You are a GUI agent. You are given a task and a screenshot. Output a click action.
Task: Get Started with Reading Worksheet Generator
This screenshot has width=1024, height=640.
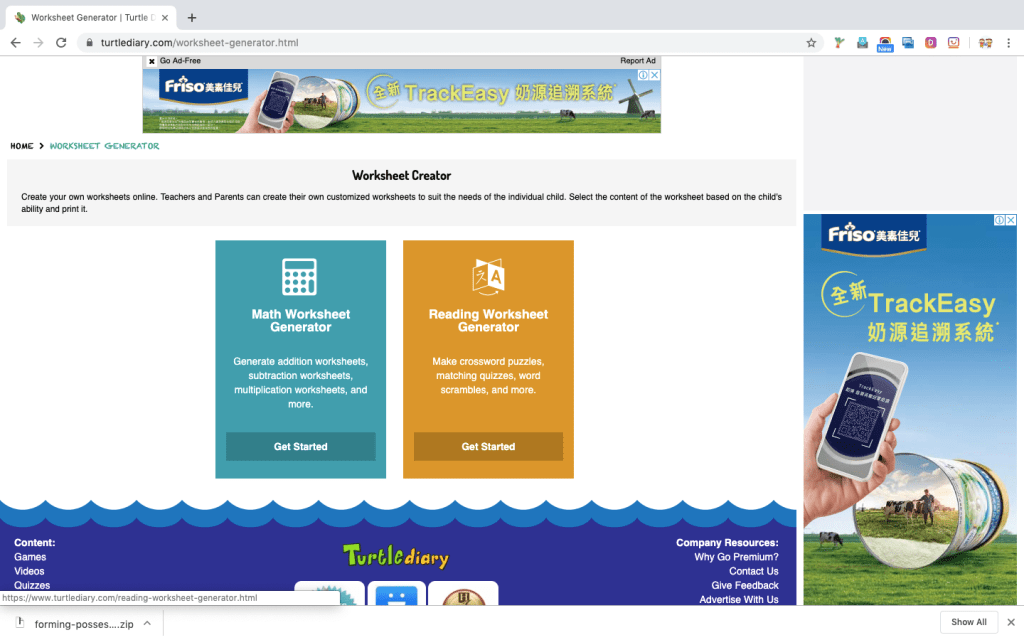click(x=488, y=447)
